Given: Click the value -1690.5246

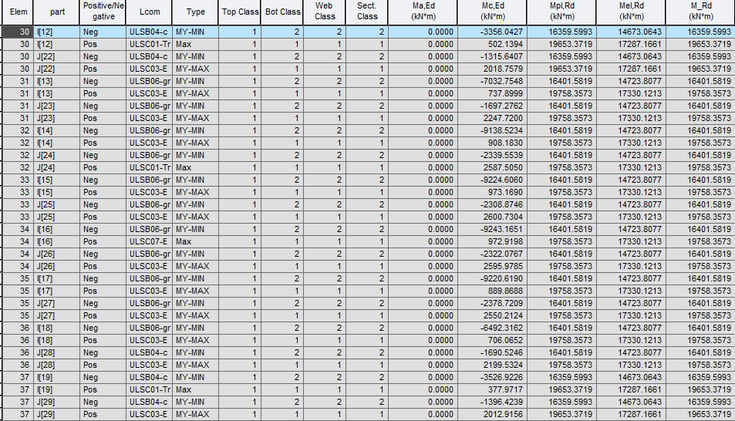Looking at the screenshot, I should click(492, 353).
